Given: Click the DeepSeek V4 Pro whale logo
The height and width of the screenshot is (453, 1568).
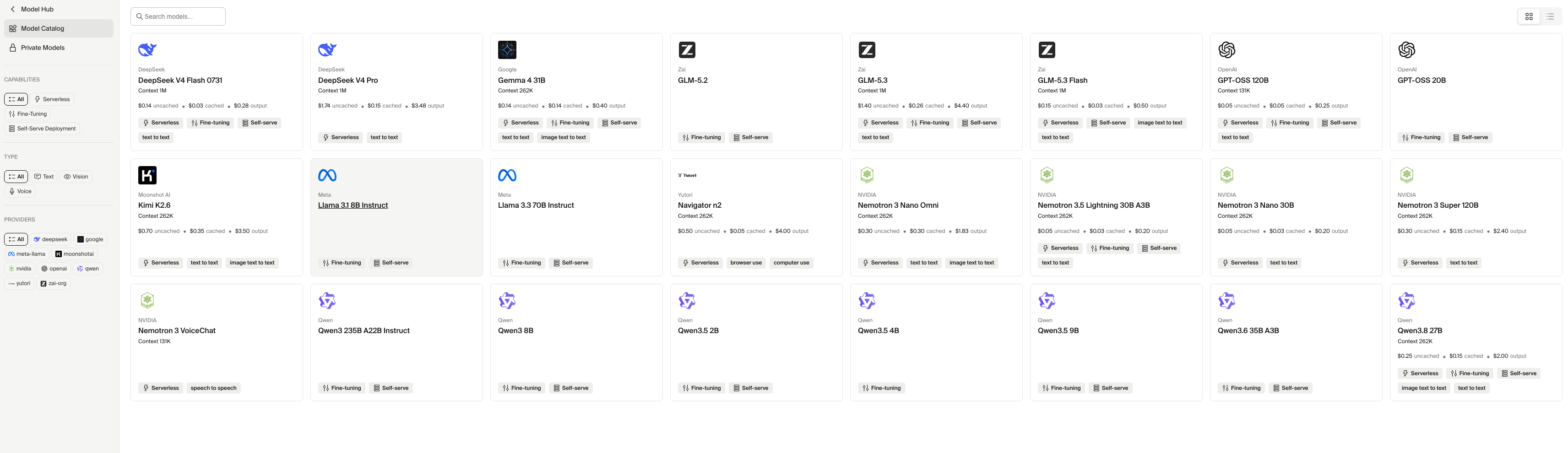Looking at the screenshot, I should 327,50.
